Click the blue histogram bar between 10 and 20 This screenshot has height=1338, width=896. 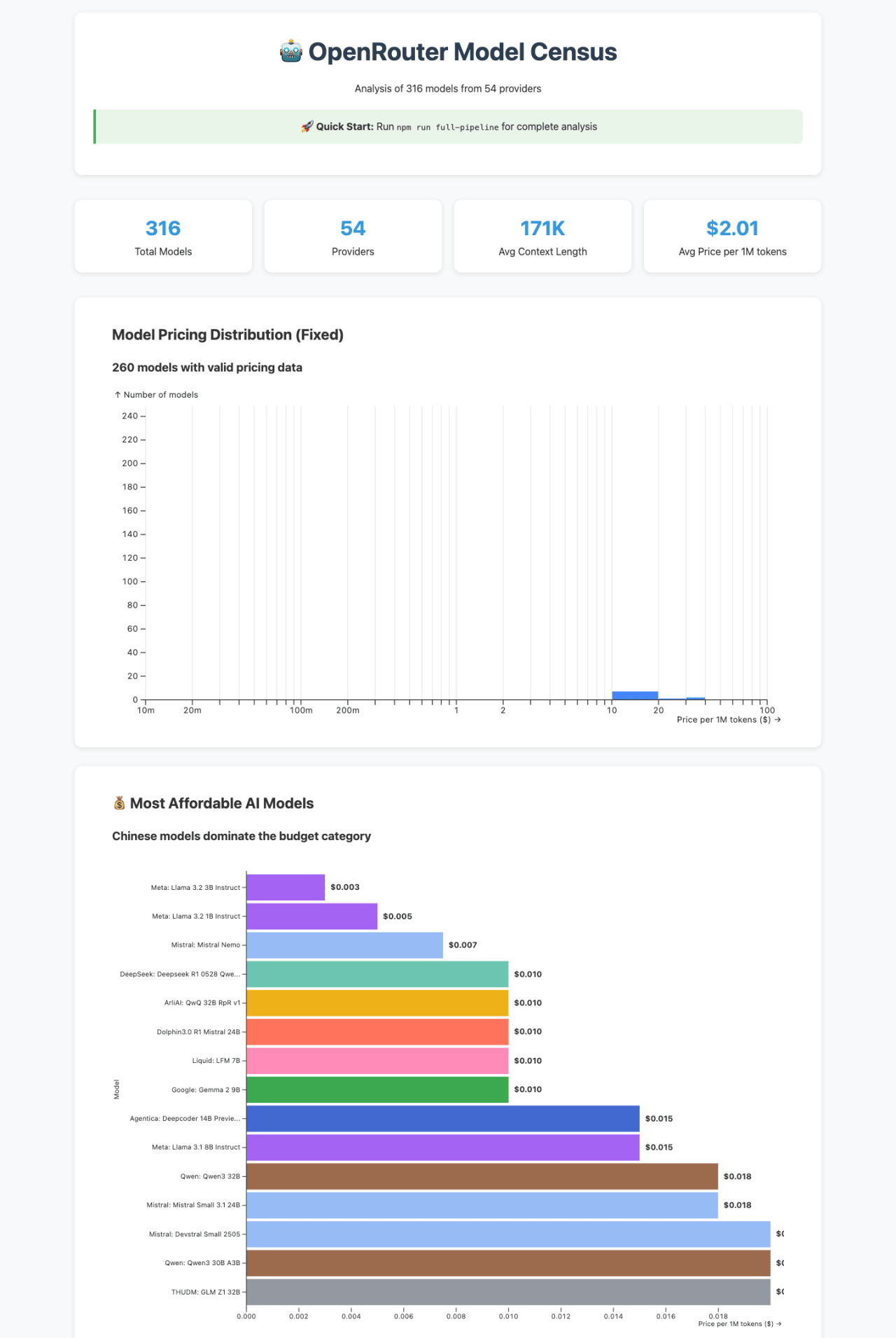coord(635,696)
